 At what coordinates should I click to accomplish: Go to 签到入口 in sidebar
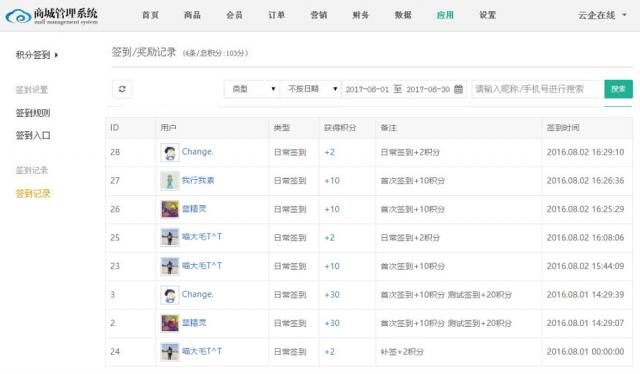tap(33, 136)
